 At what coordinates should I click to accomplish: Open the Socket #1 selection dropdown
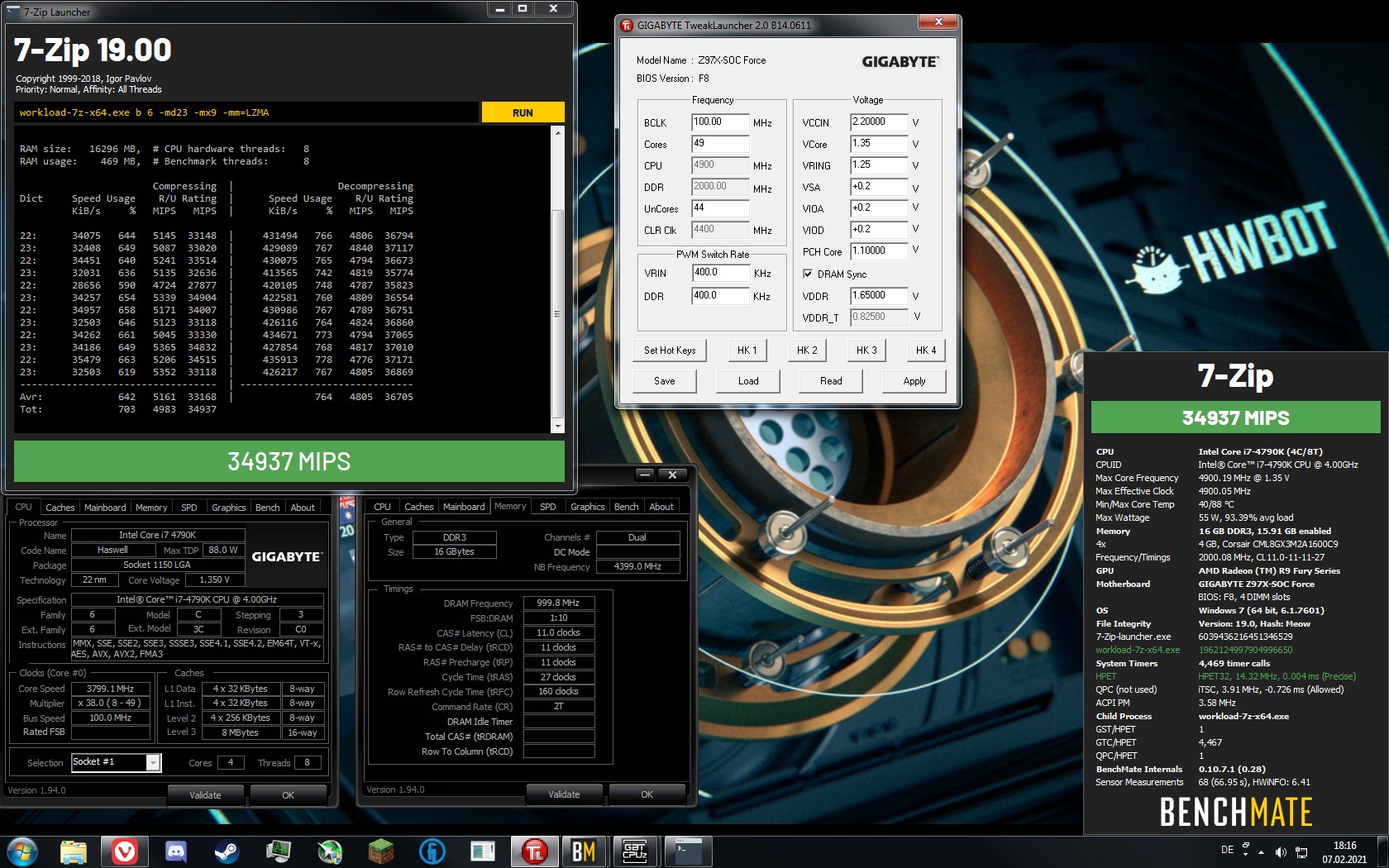tap(153, 762)
